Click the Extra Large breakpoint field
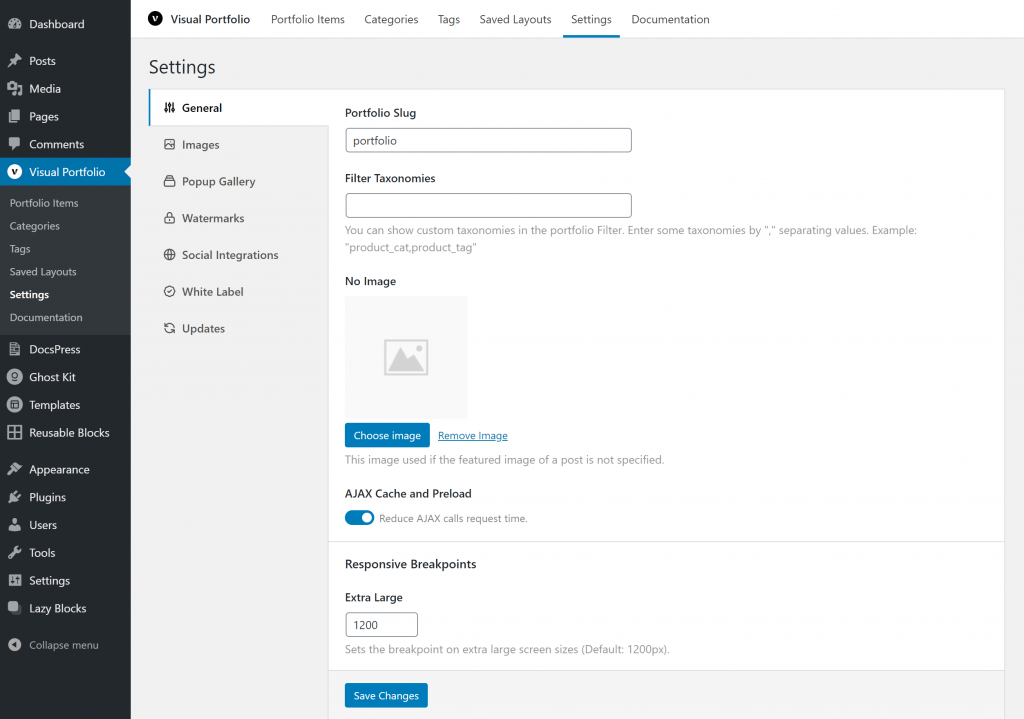This screenshot has height=719, width=1024. [x=381, y=624]
